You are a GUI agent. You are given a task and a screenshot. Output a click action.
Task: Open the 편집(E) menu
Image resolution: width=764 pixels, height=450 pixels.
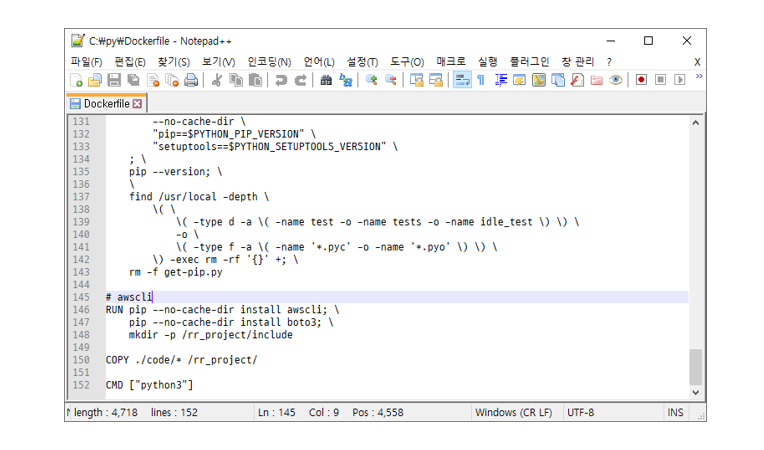point(130,62)
